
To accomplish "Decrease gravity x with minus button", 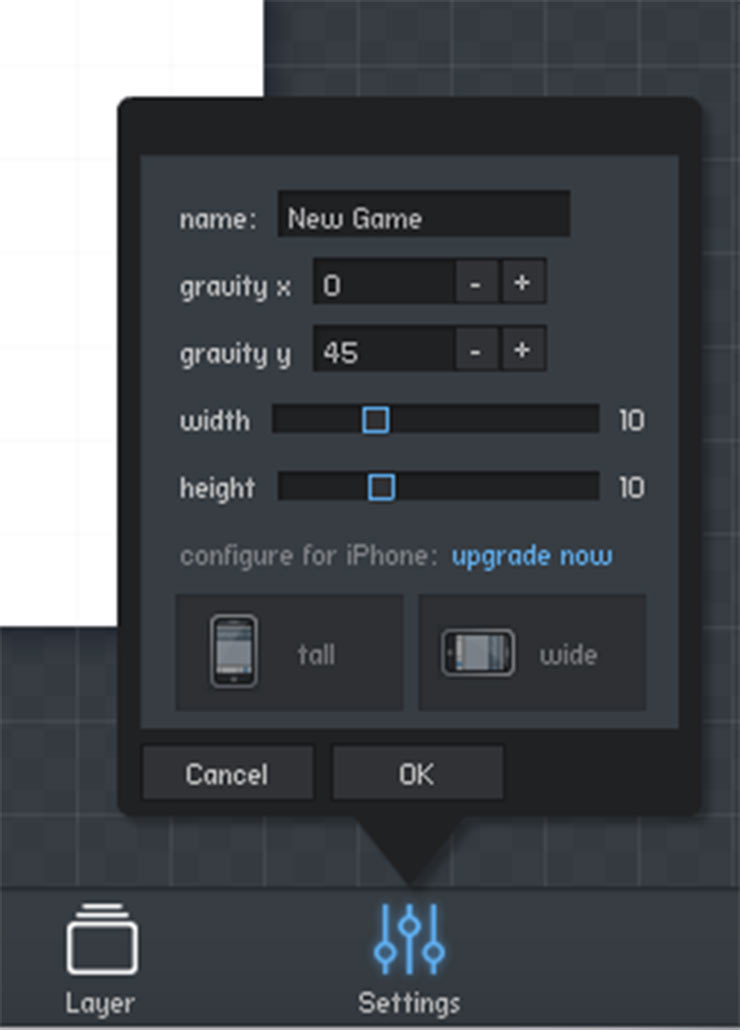I will pos(476,282).
